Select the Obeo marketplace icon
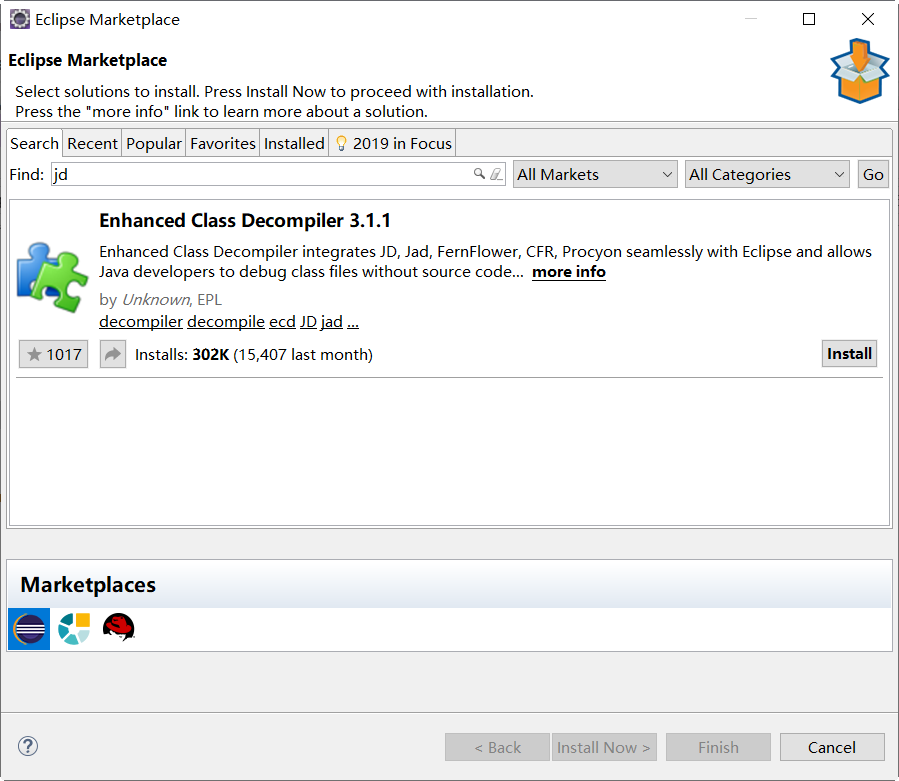The image size is (899, 781). pyautogui.click(x=74, y=628)
